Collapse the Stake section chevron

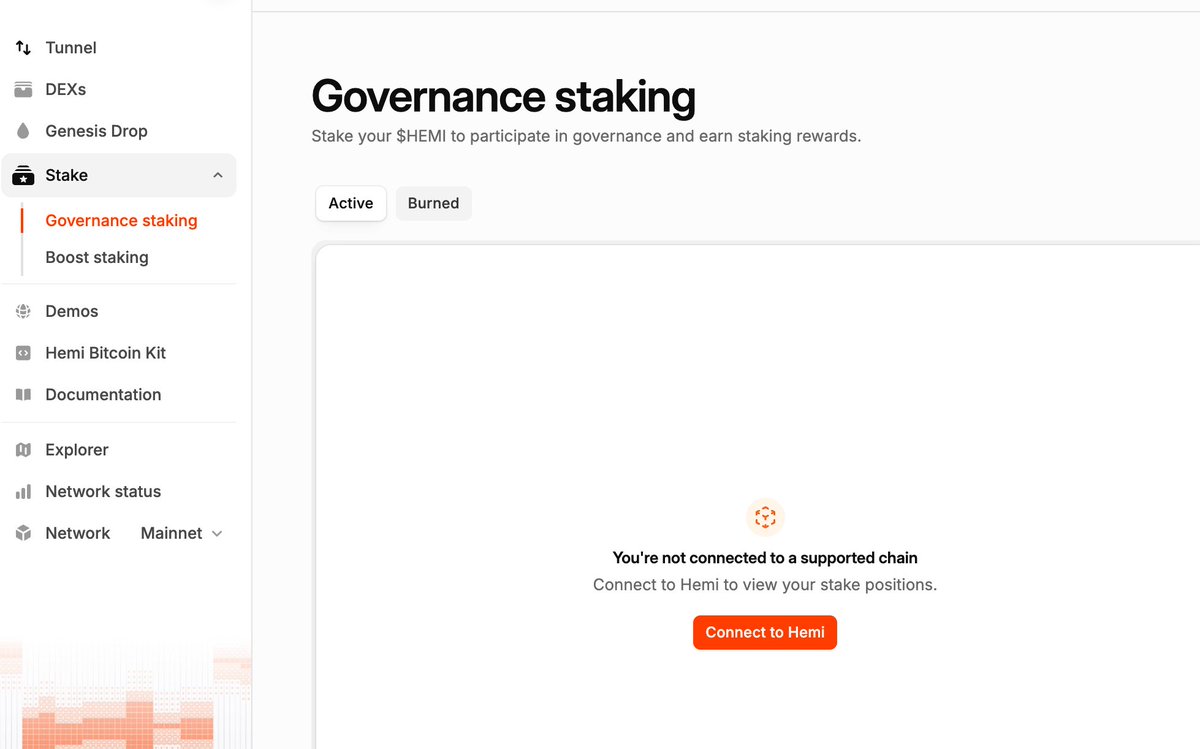pyautogui.click(x=218, y=176)
